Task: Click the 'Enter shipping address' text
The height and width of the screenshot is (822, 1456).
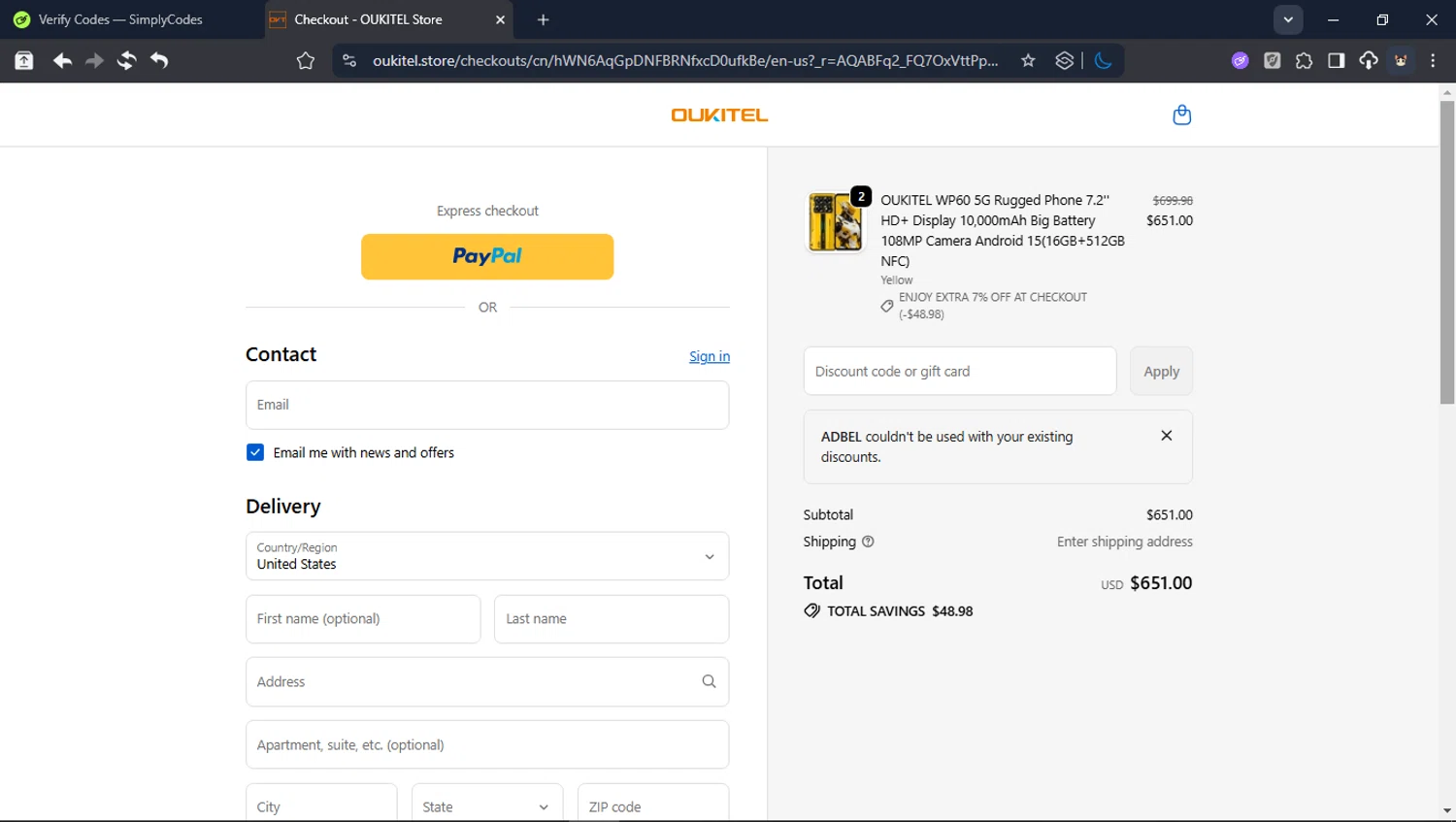Action: coord(1125,542)
